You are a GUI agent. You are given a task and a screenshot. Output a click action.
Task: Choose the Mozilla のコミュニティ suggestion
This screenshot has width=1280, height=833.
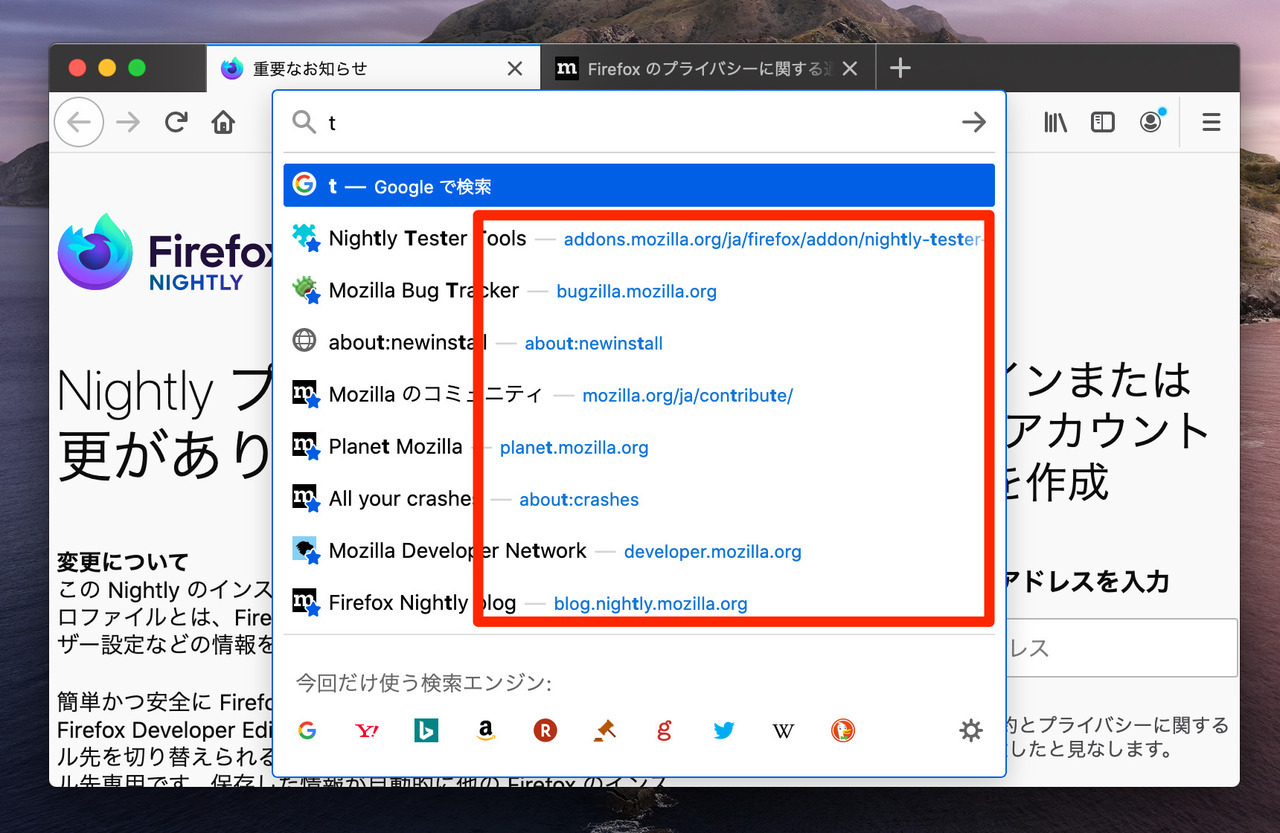pos(639,395)
